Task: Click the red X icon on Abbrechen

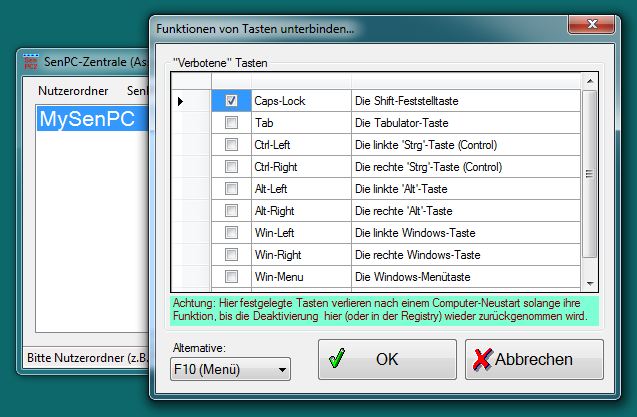Action: coord(481,359)
